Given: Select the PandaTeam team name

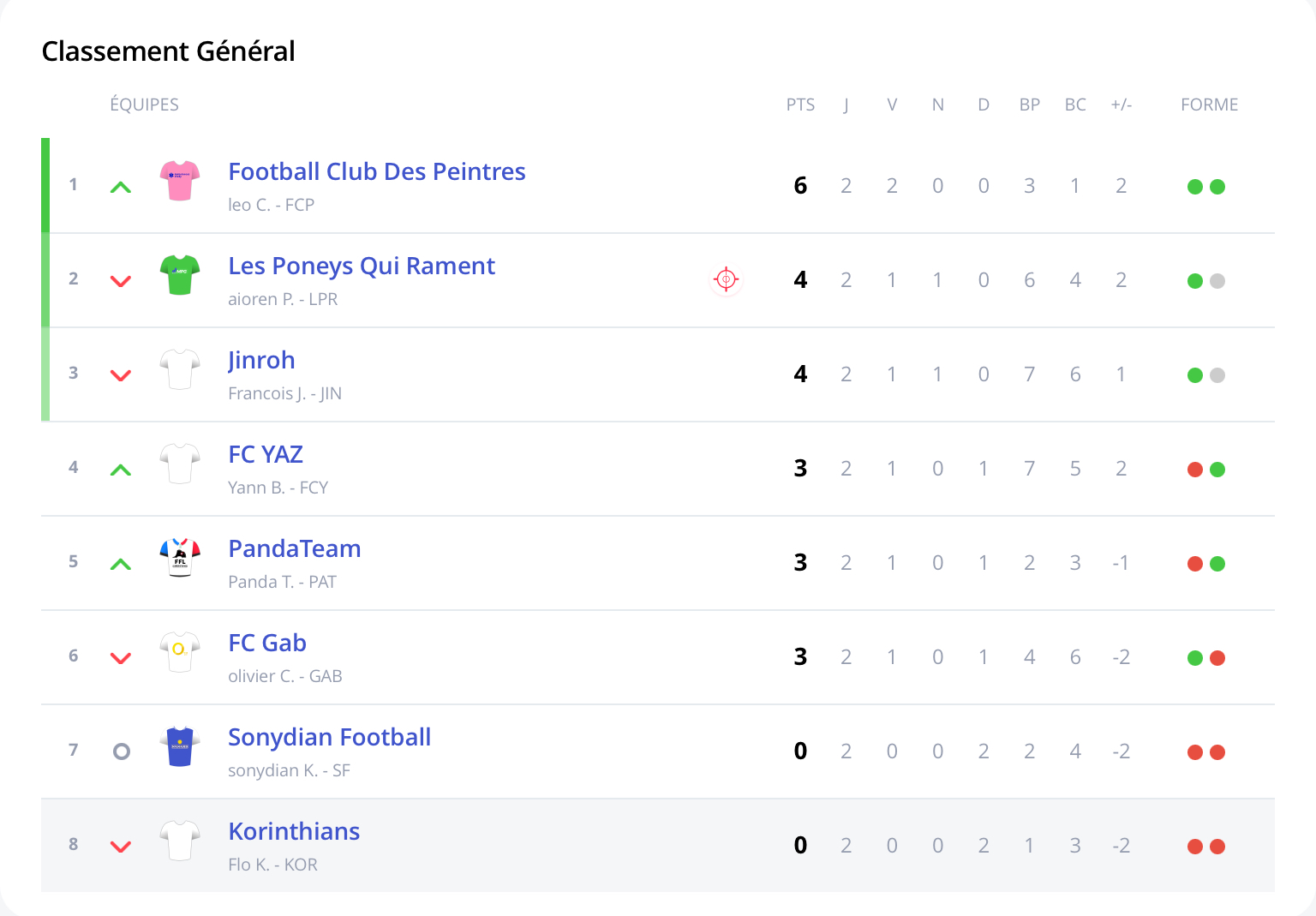Looking at the screenshot, I should pyautogui.click(x=294, y=548).
